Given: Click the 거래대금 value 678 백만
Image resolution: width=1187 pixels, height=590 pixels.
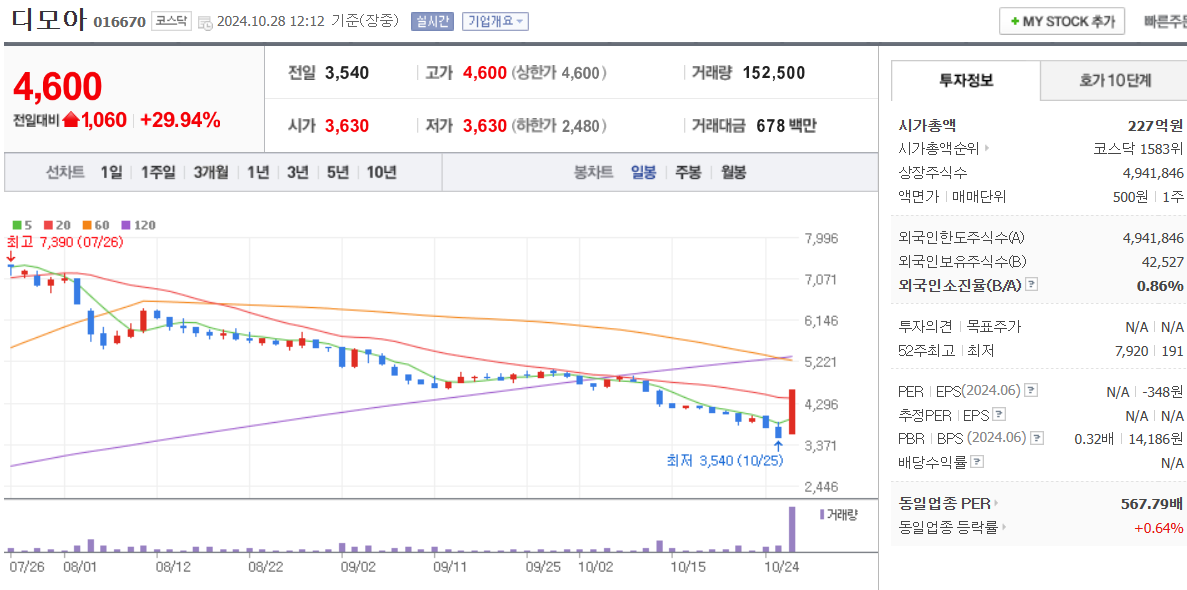Looking at the screenshot, I should tap(787, 126).
